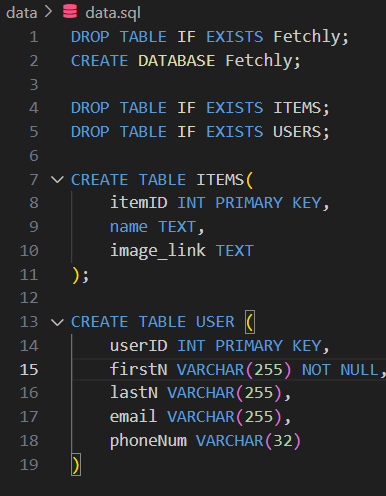Image resolution: width=386 pixels, height=496 pixels.
Task: Collapse the CREATE TABLE ITEMS block
Action: (x=57, y=180)
